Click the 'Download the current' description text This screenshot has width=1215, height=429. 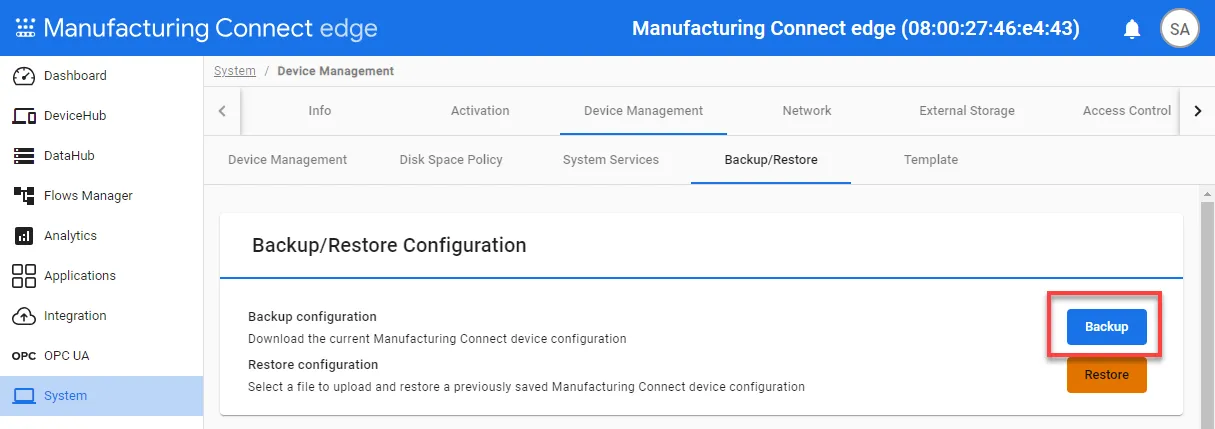click(437, 339)
